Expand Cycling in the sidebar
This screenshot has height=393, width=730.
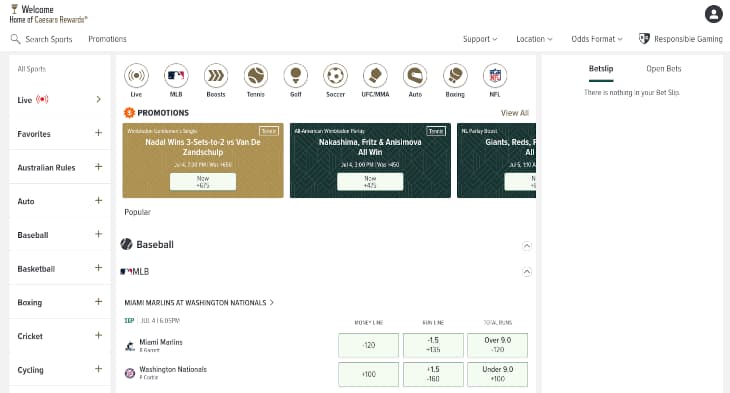click(x=98, y=369)
